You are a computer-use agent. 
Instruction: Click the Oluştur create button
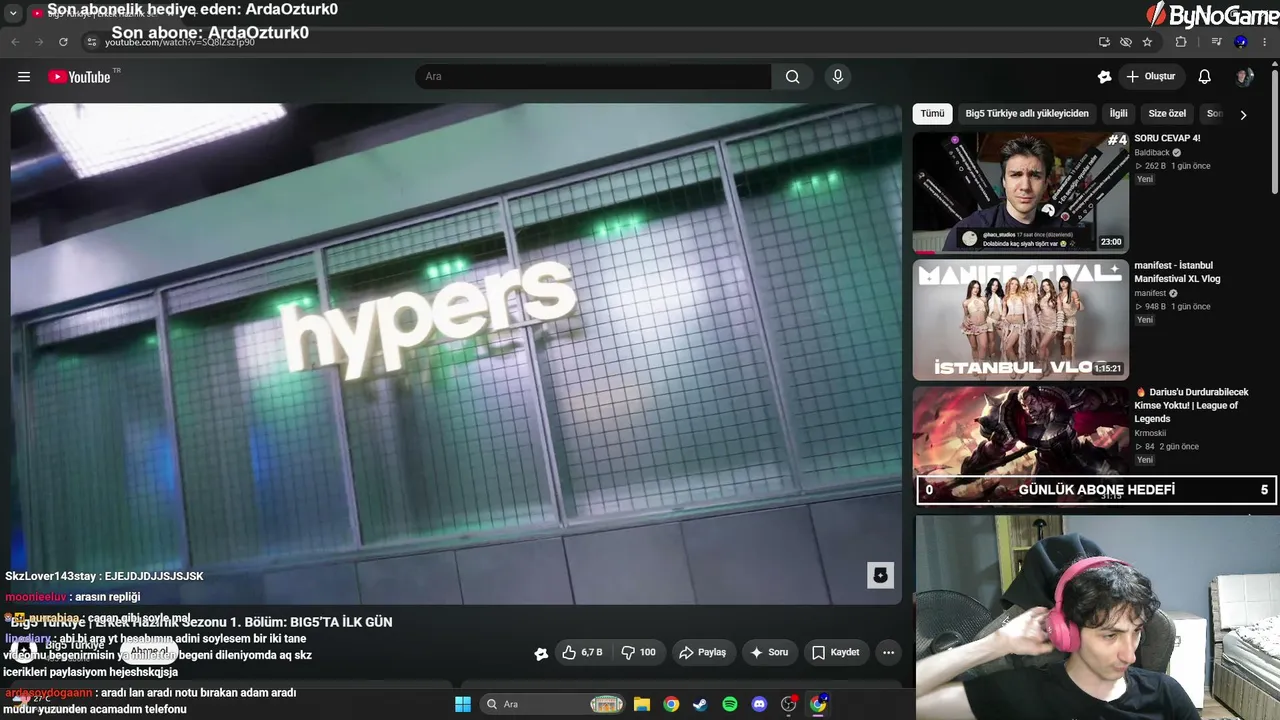point(1151,77)
